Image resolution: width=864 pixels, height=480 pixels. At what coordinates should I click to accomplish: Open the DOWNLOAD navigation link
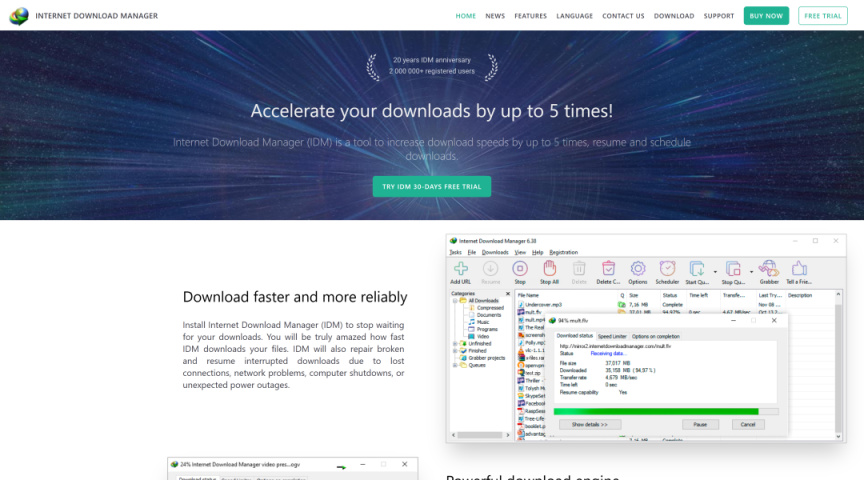pyautogui.click(x=674, y=16)
